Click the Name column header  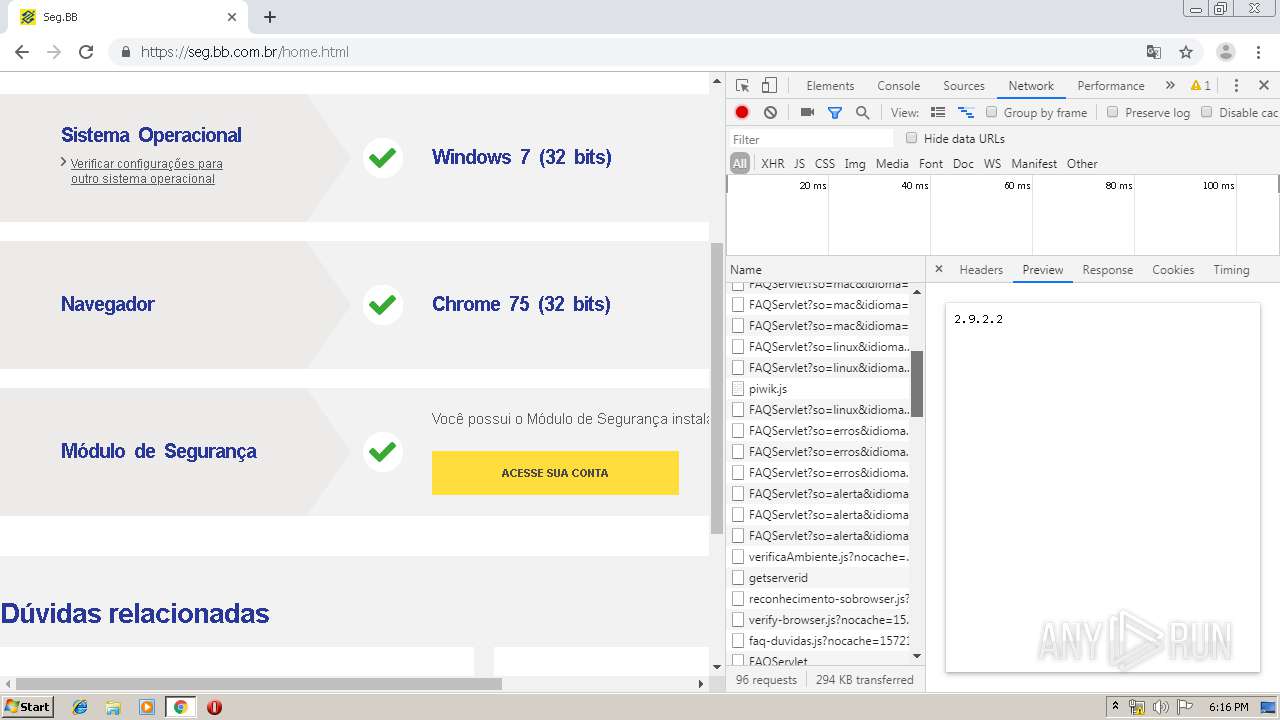(x=826, y=270)
